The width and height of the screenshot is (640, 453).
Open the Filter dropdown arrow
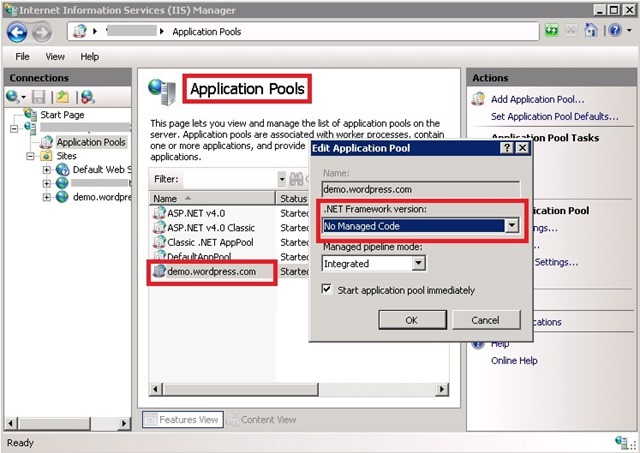(x=282, y=179)
